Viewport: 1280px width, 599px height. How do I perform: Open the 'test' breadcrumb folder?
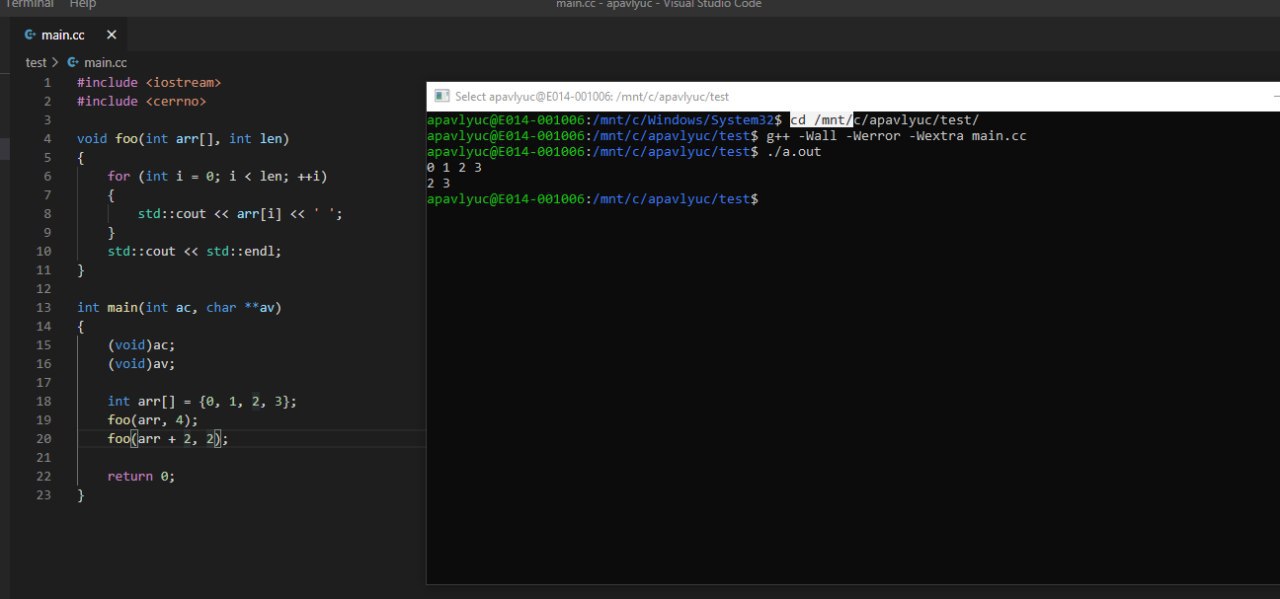[36, 62]
